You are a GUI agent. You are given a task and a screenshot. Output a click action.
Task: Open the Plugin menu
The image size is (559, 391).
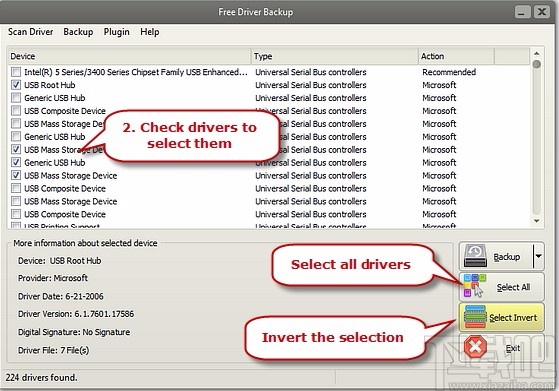(x=117, y=32)
